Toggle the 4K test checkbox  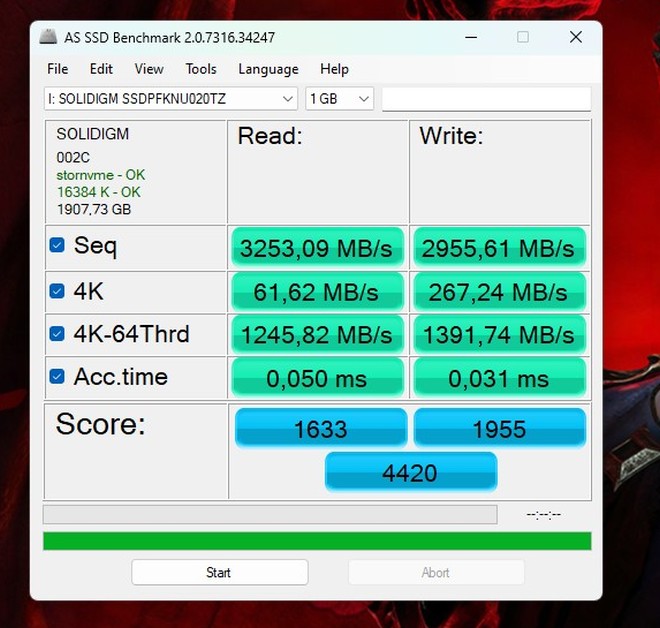[57, 292]
